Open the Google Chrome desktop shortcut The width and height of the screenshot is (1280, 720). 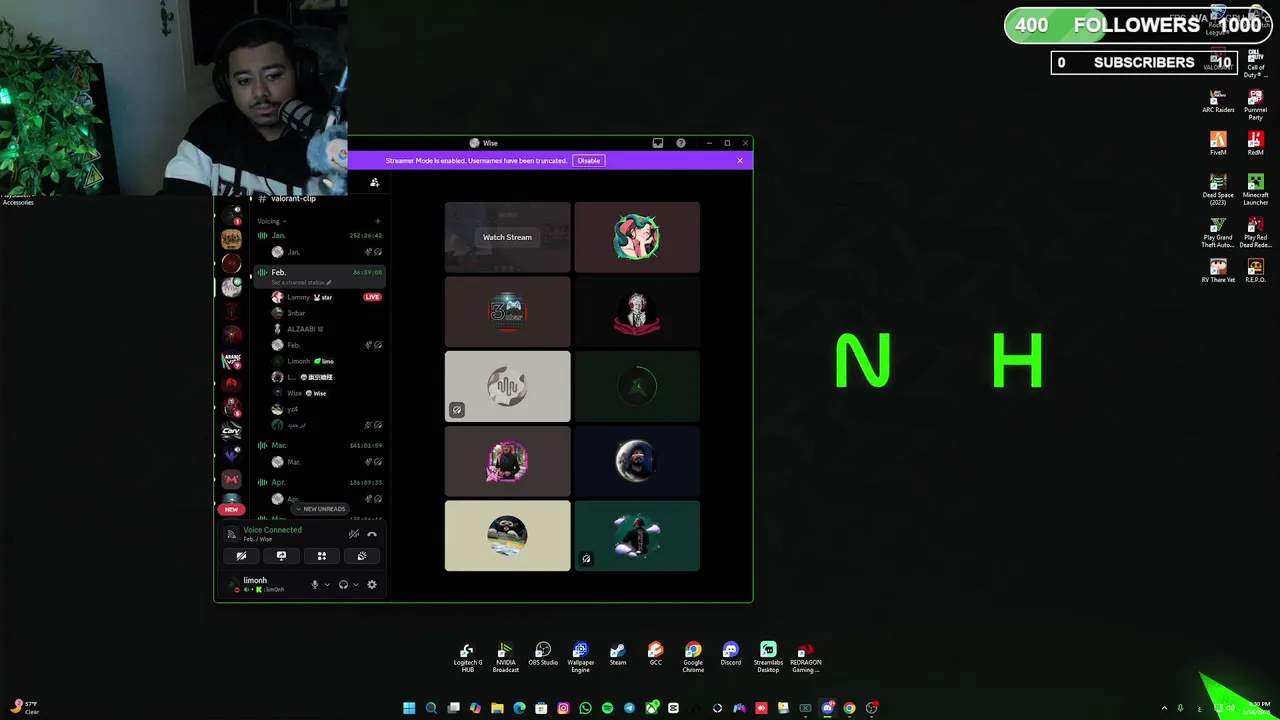[x=693, y=657]
